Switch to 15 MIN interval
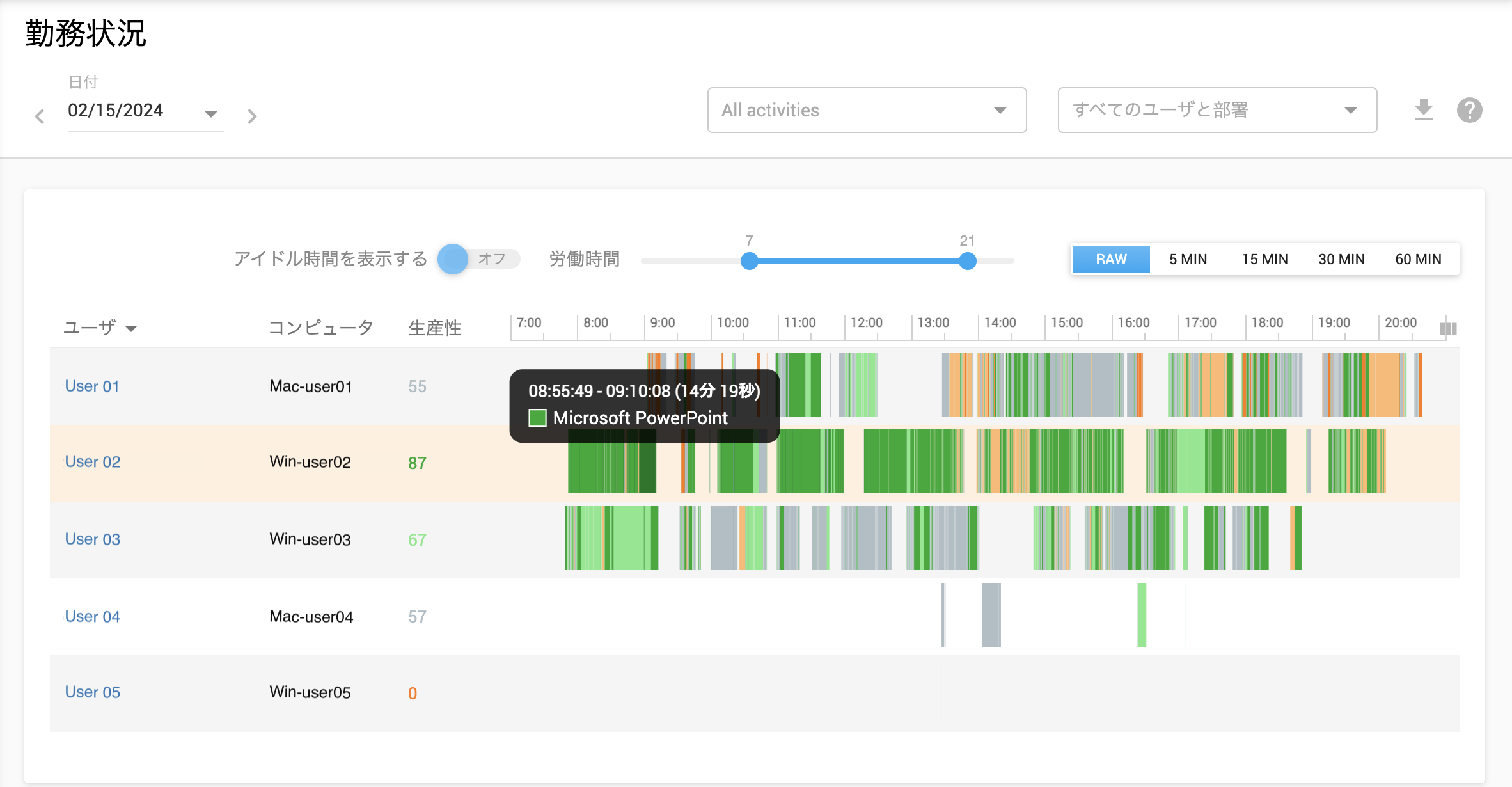Screen dimensions: 1512x787 pyautogui.click(x=1264, y=259)
